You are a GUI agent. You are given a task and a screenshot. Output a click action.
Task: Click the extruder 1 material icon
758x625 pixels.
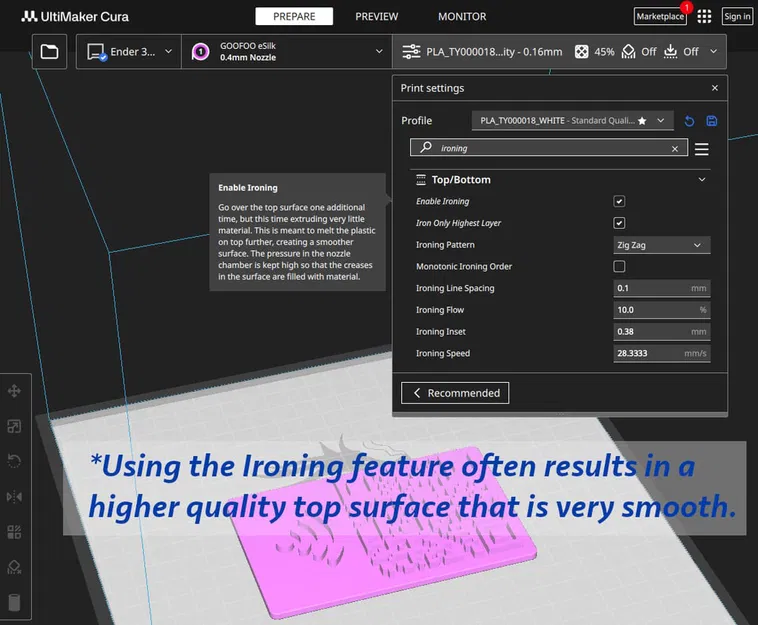click(200, 52)
